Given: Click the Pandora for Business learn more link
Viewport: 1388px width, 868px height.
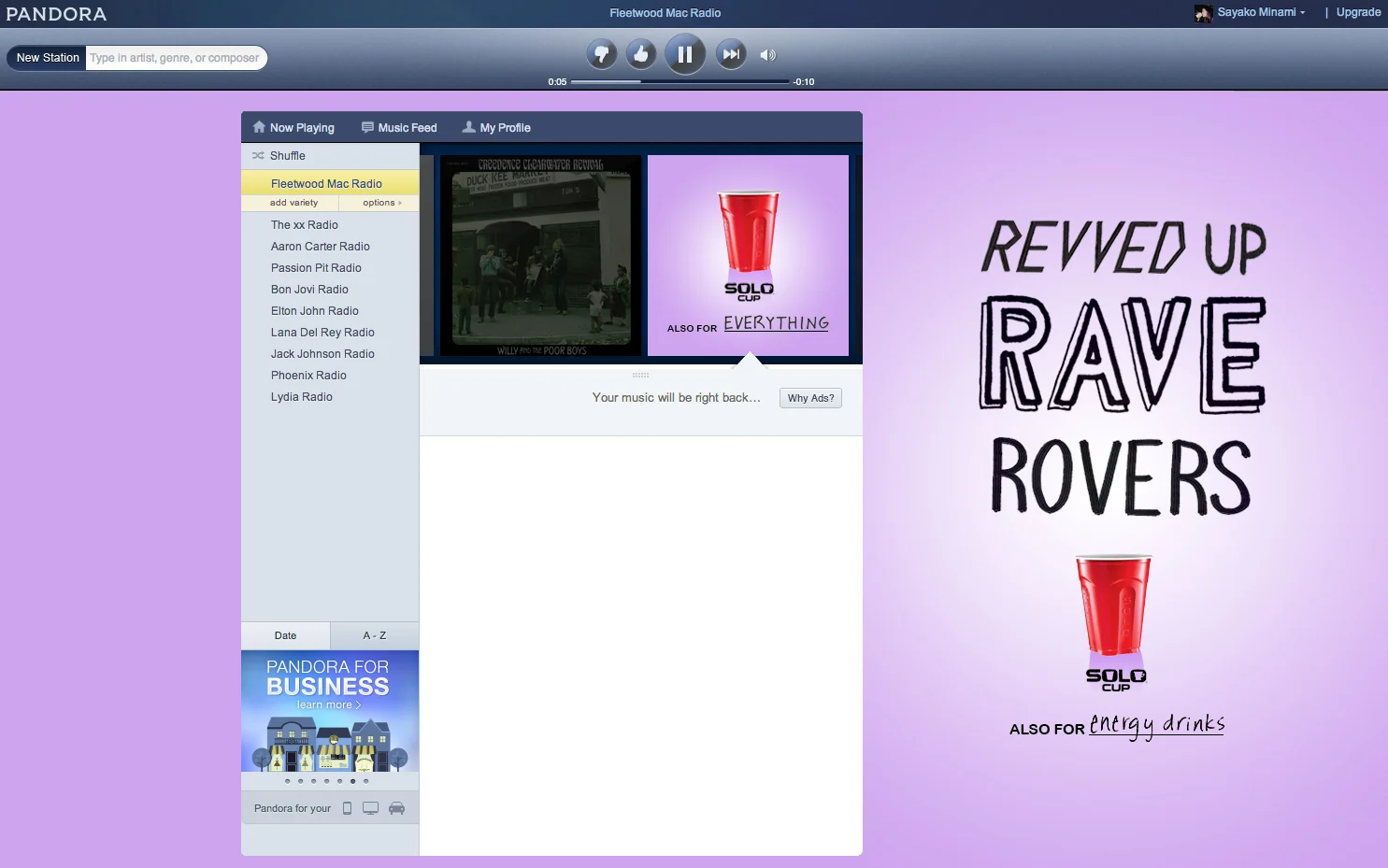Looking at the screenshot, I should click(x=328, y=705).
